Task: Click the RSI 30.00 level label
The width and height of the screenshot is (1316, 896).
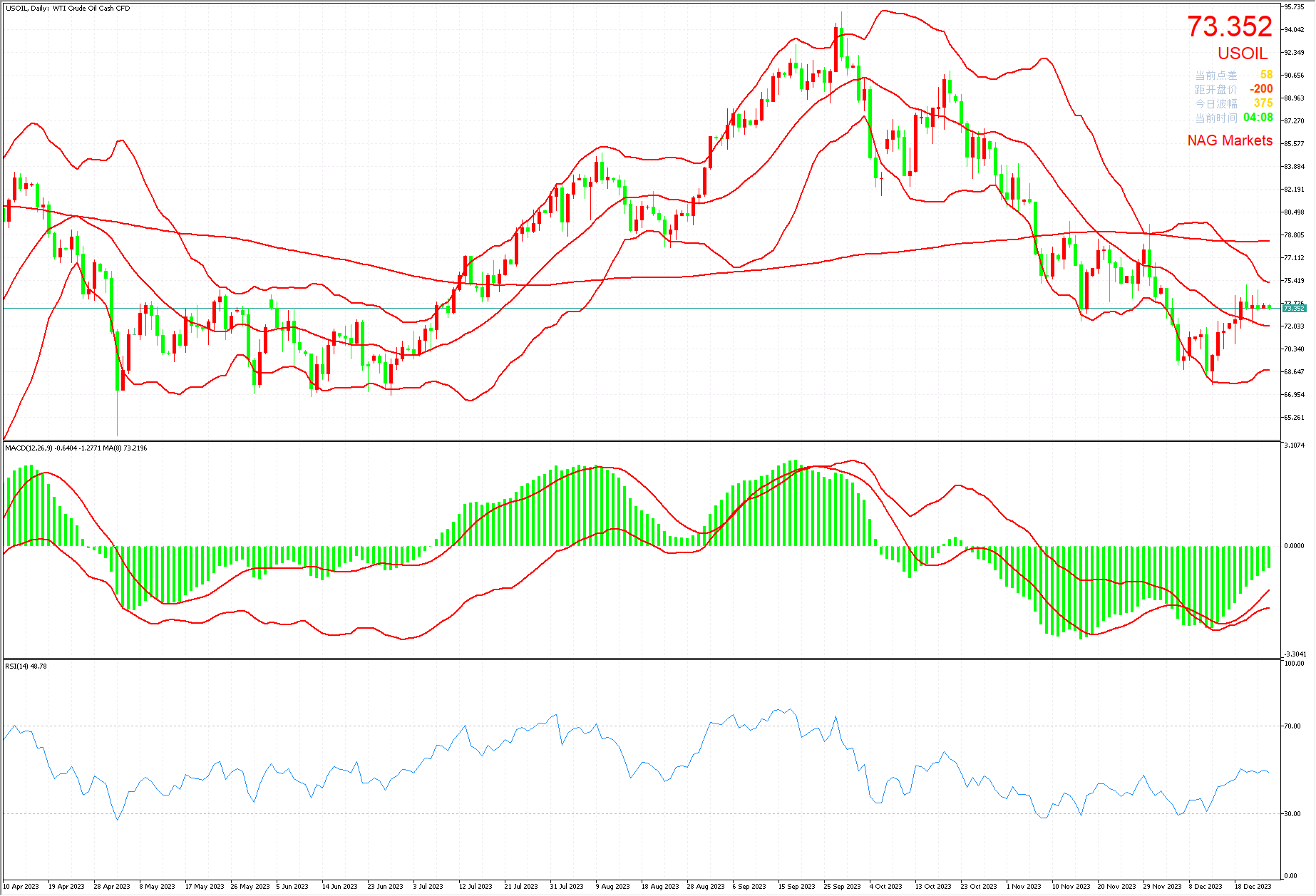Action: pos(1292,814)
